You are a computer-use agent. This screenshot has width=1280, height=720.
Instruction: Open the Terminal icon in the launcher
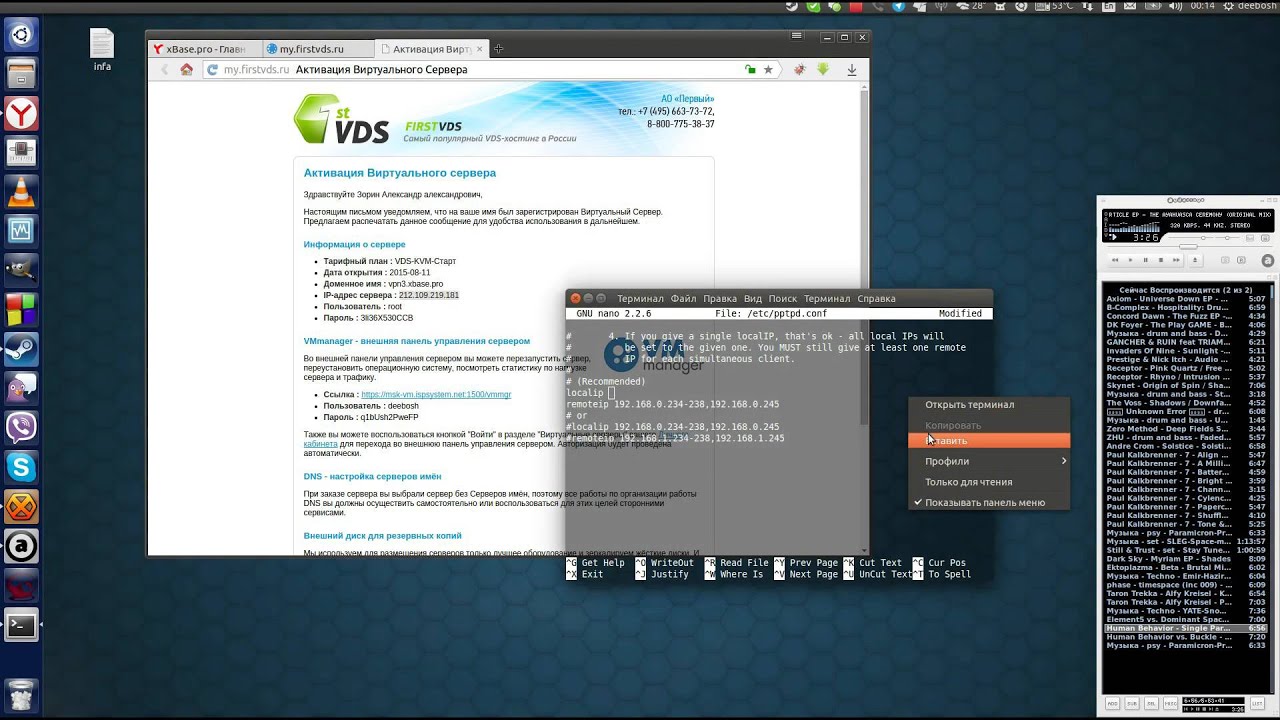(x=21, y=626)
